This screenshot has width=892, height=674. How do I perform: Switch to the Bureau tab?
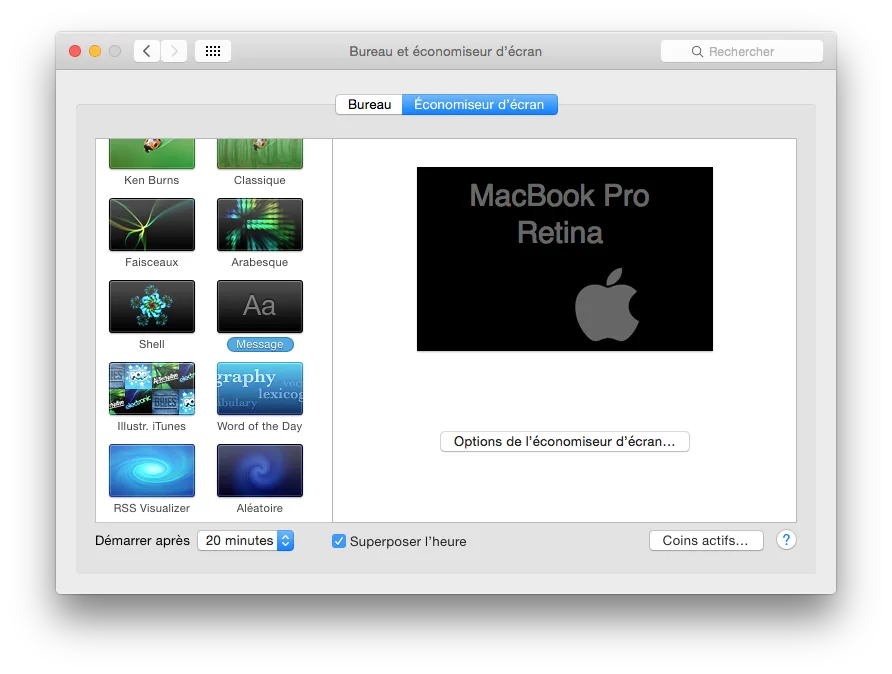coord(369,105)
